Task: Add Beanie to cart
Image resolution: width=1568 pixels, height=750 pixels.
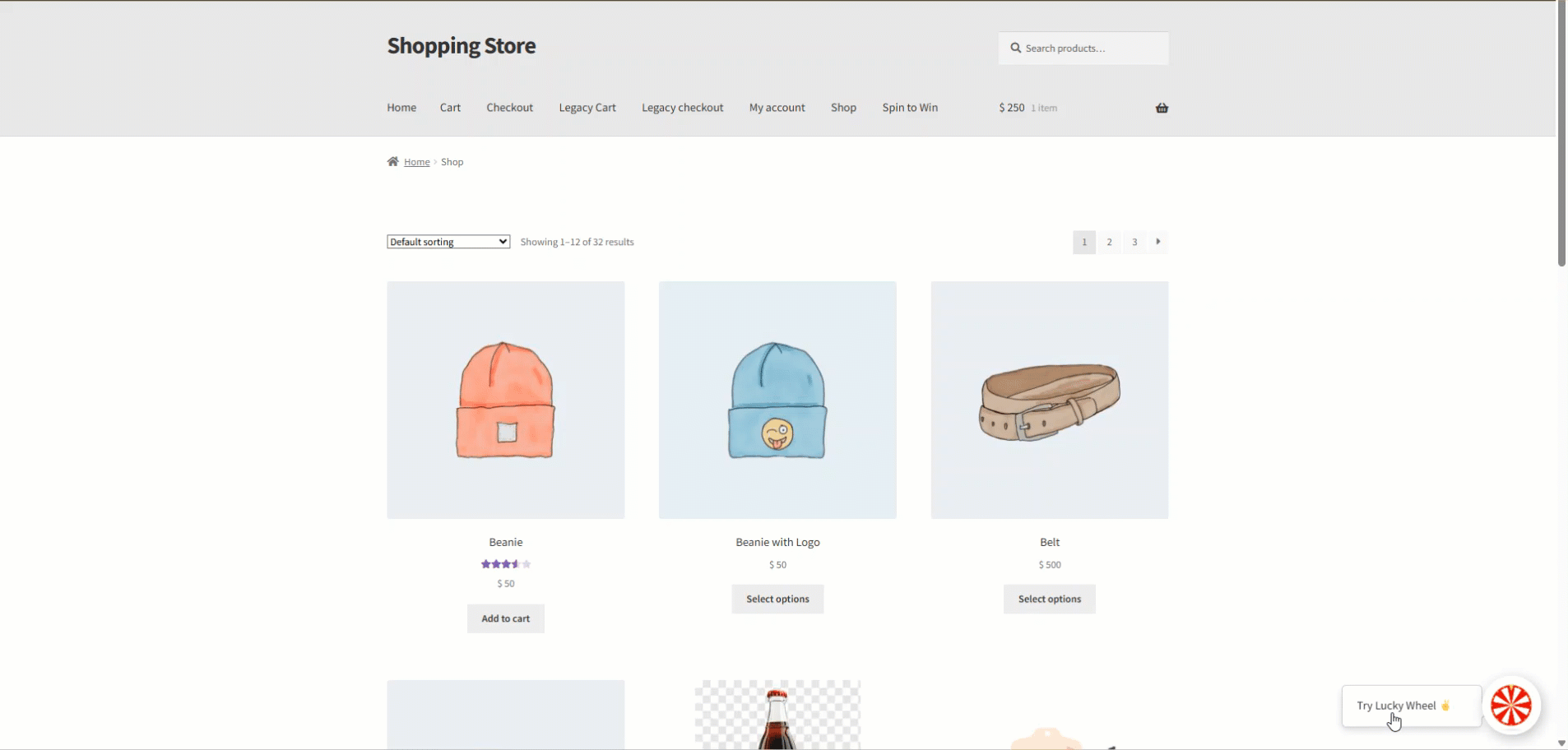Action: click(x=505, y=618)
